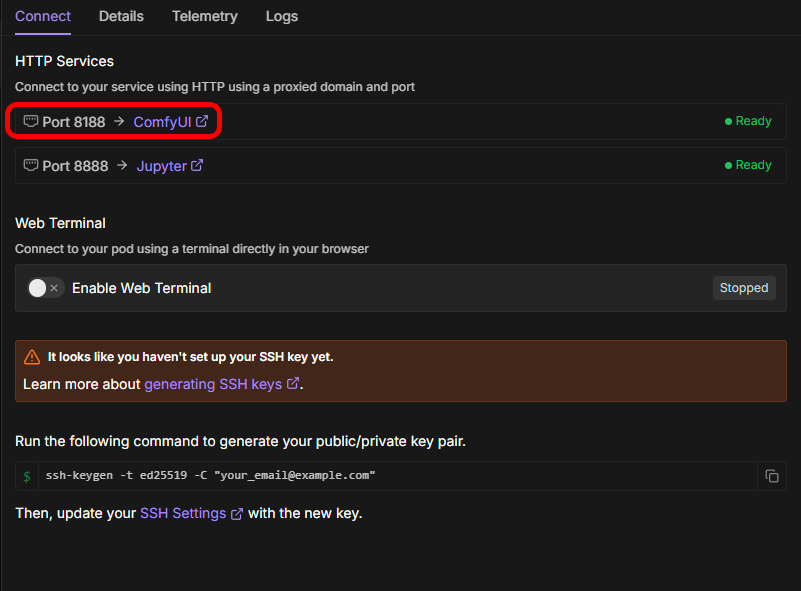Click the Ready status for Jupyter port
Viewport: 801px width, 591px height.
[748, 165]
